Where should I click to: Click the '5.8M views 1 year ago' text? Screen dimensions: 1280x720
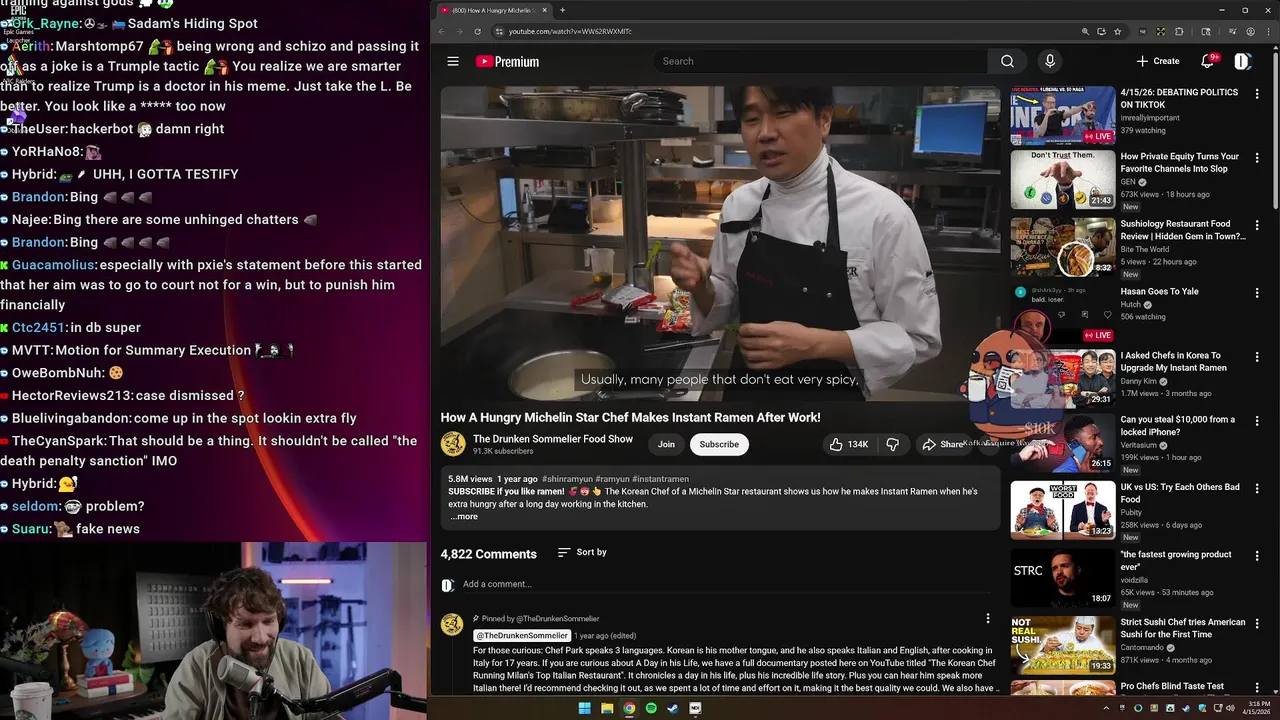[493, 479]
